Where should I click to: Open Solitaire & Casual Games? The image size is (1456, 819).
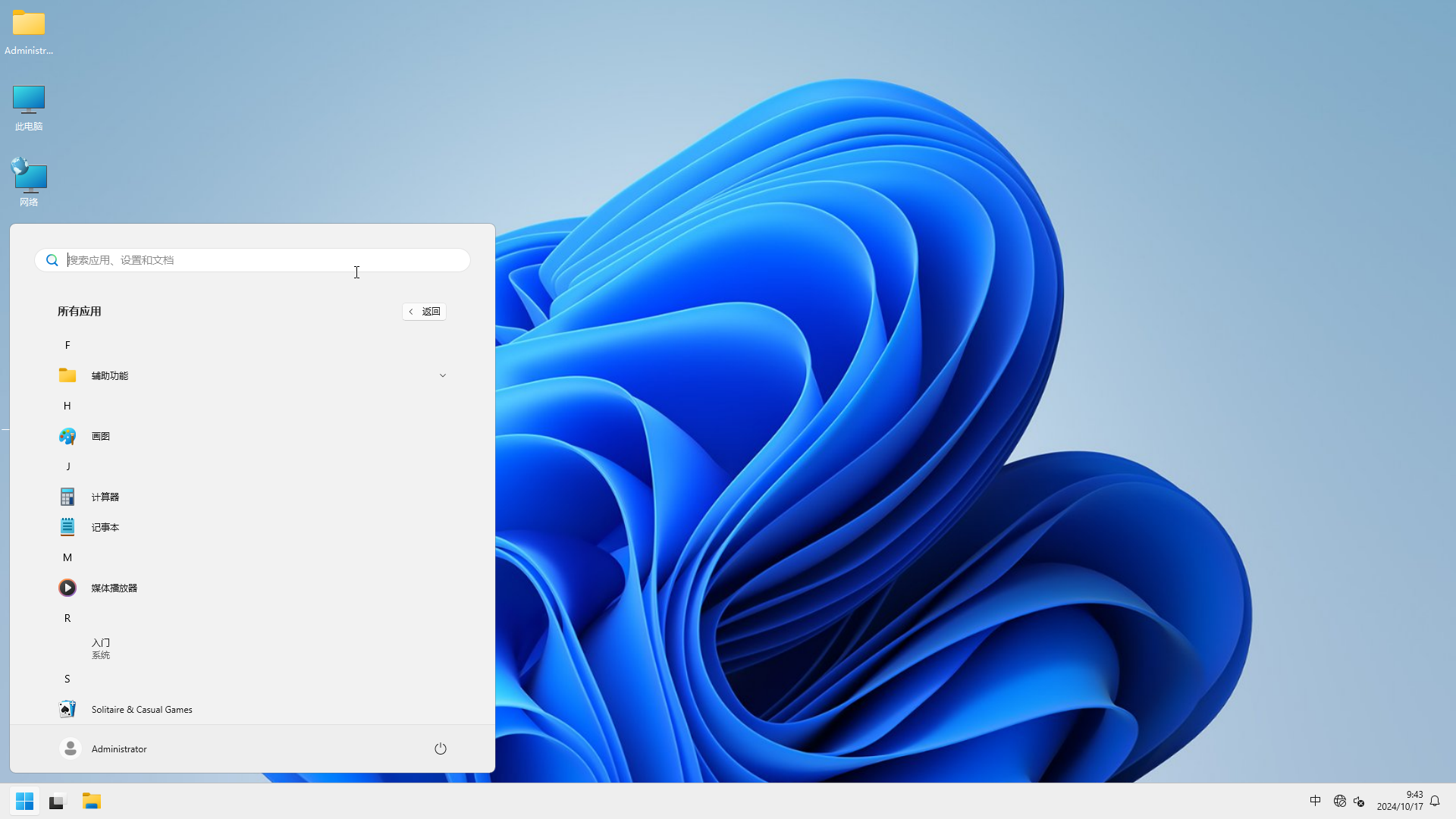point(141,709)
